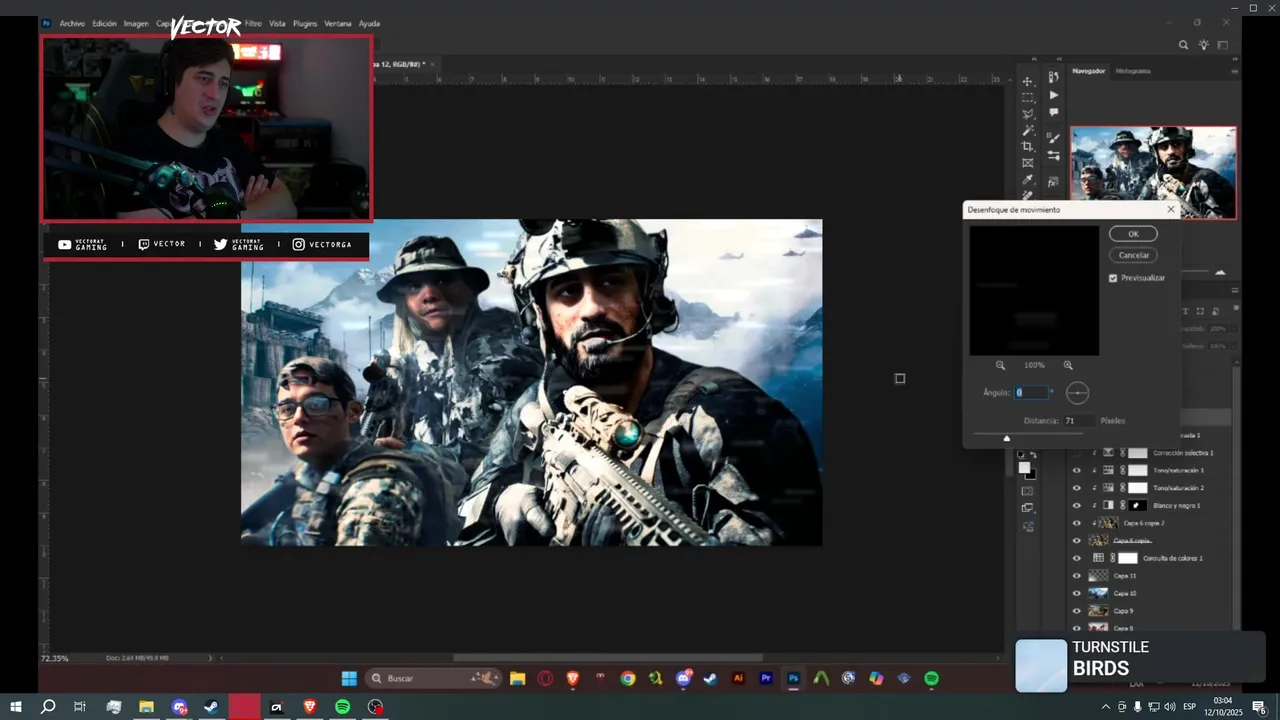
Task: Click the Ángulo input field
Action: [1031, 393]
